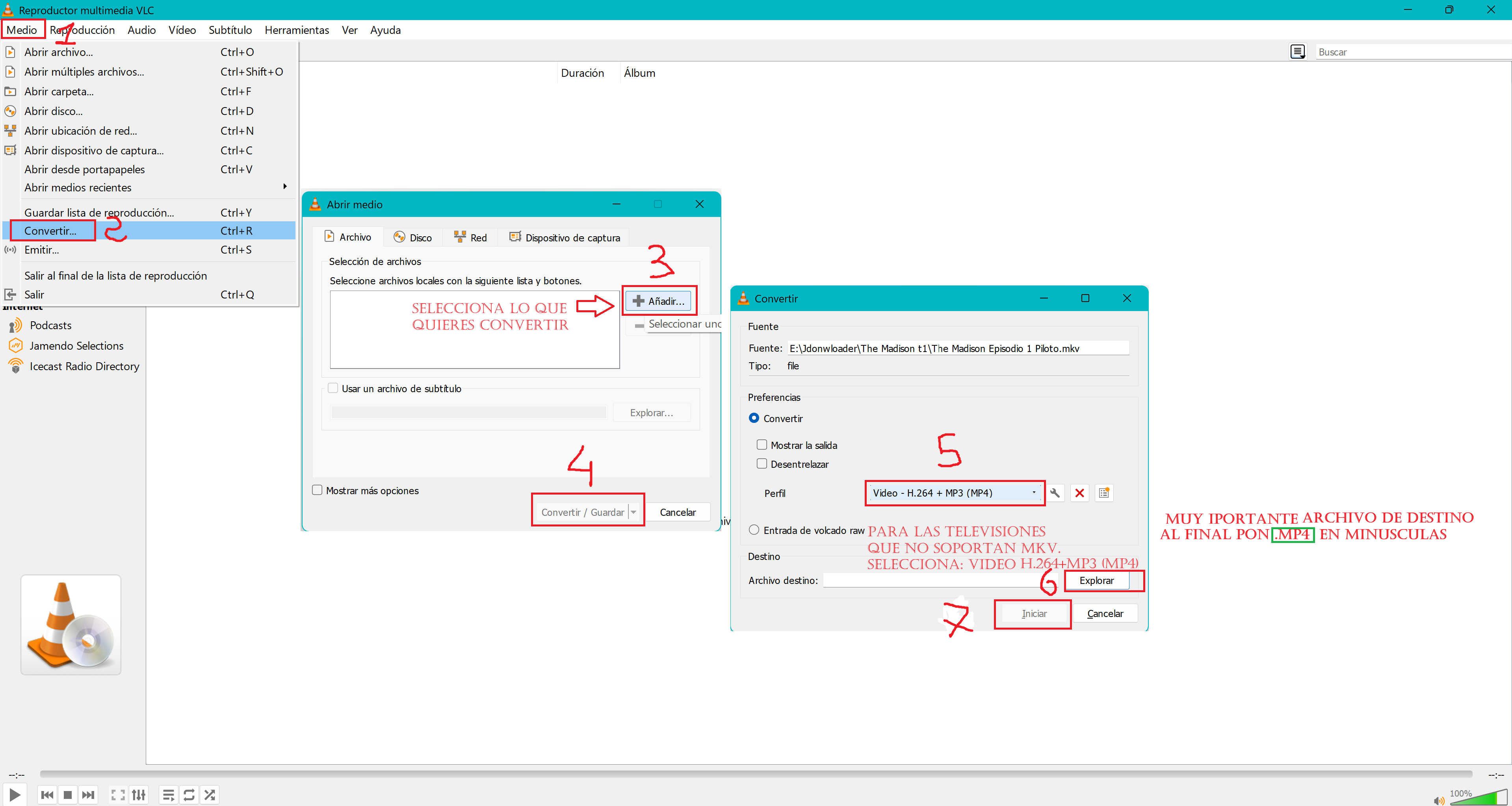Select the Entrada de volcado raw radio button

(754, 530)
